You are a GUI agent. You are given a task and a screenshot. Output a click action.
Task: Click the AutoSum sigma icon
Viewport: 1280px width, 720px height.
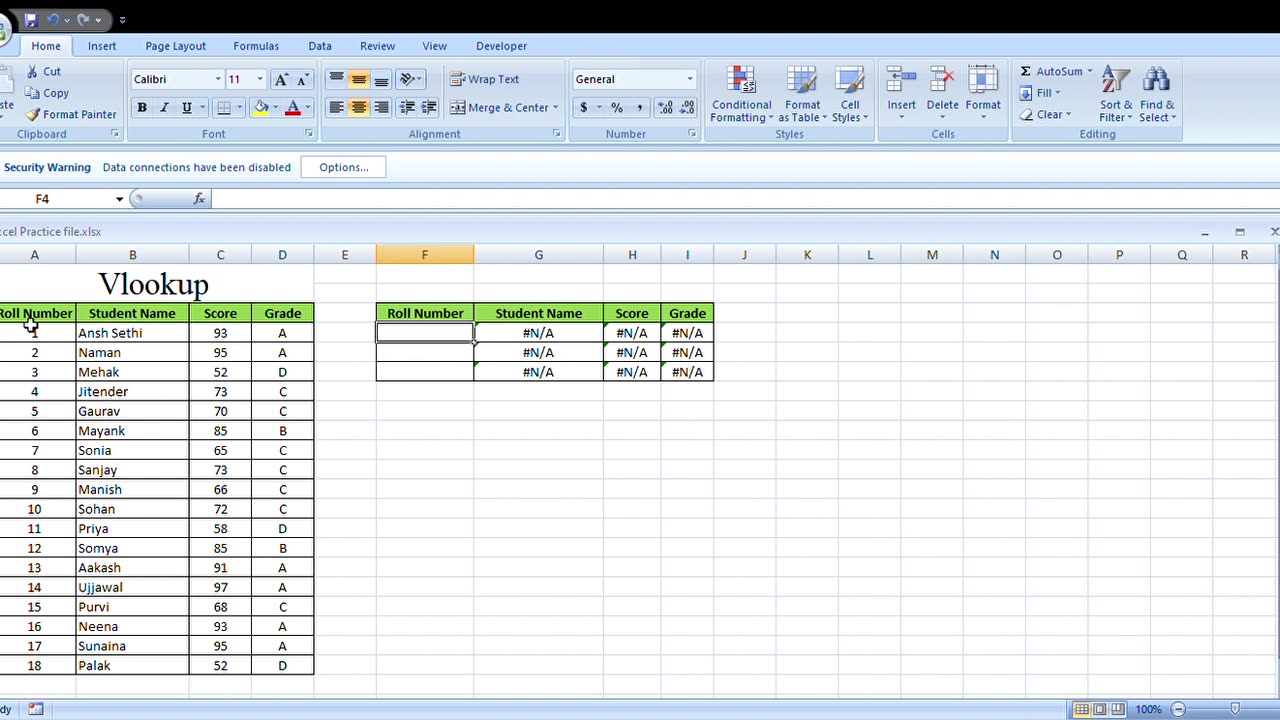(x=1026, y=72)
